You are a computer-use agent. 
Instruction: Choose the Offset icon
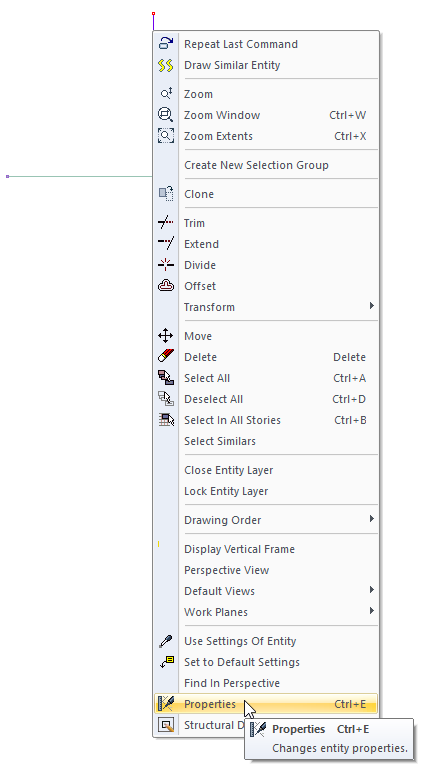(x=165, y=286)
